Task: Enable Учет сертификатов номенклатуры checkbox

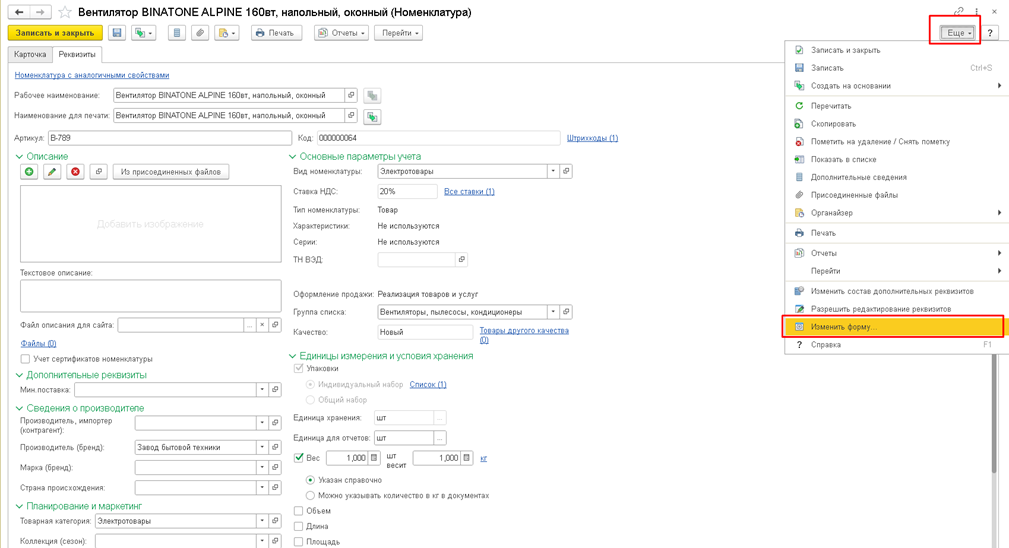Action: pos(25,359)
